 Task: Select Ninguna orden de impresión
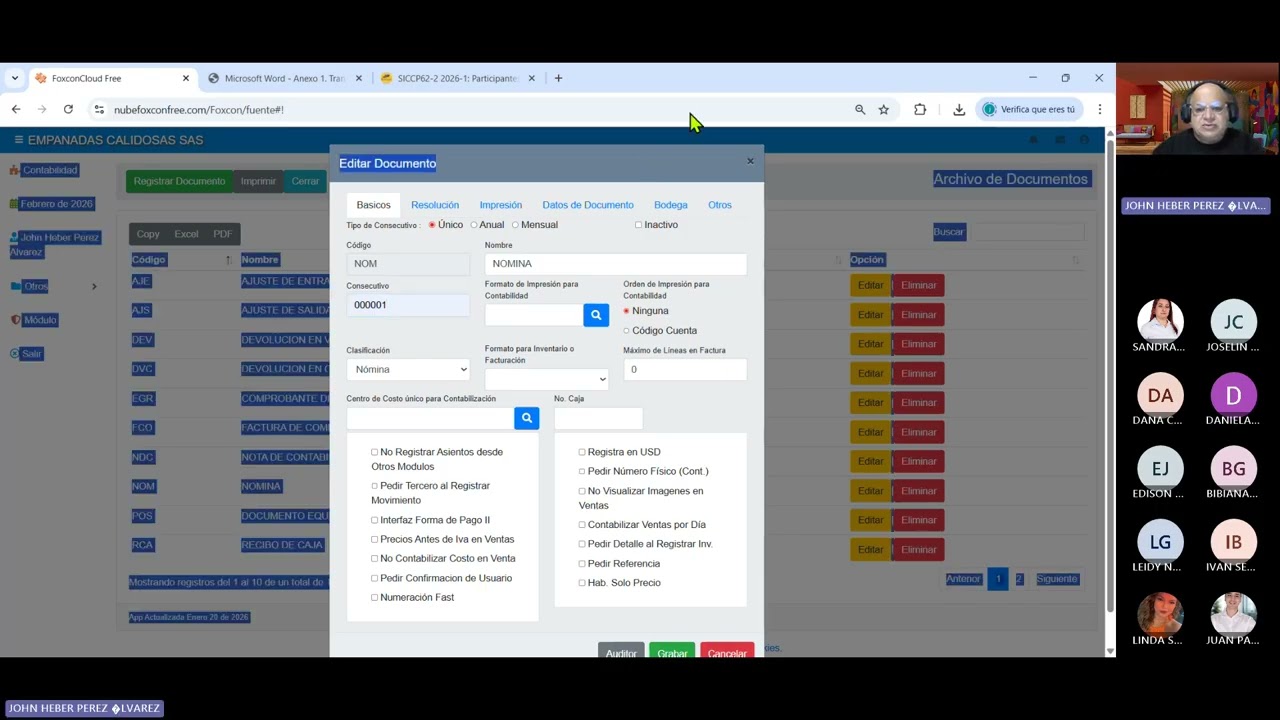pyautogui.click(x=626, y=311)
